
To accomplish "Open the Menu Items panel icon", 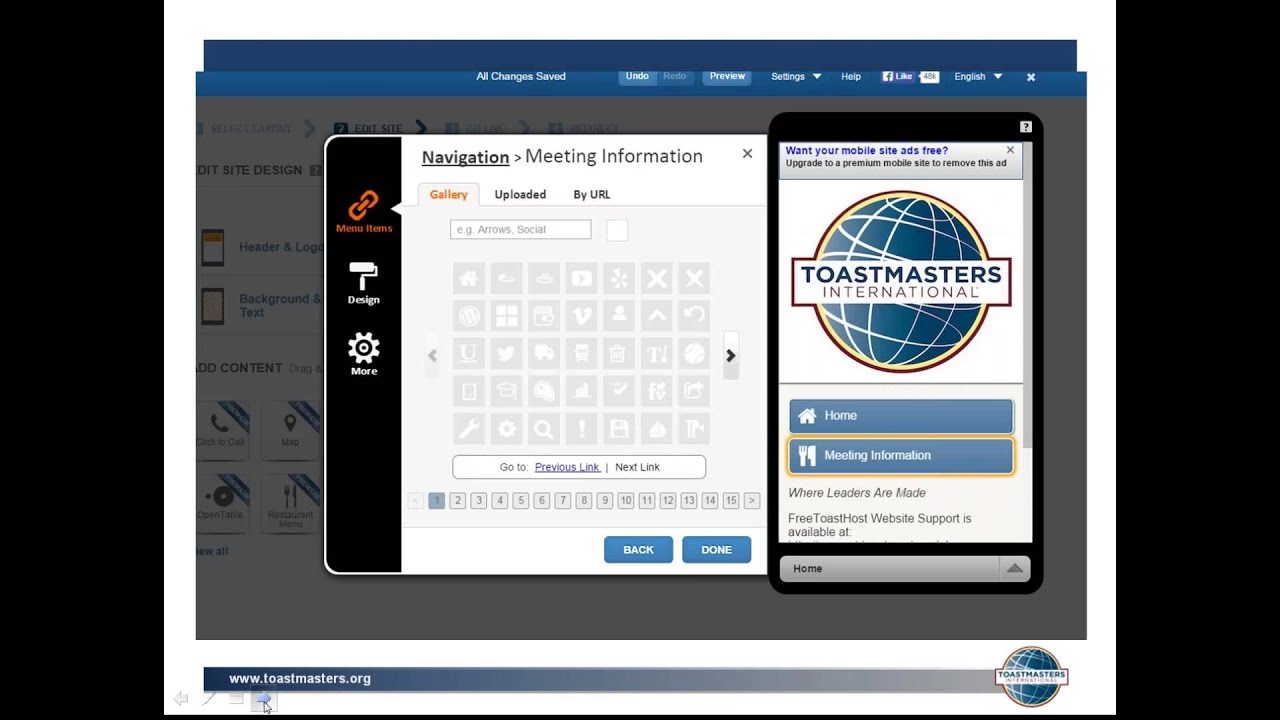I will click(363, 212).
